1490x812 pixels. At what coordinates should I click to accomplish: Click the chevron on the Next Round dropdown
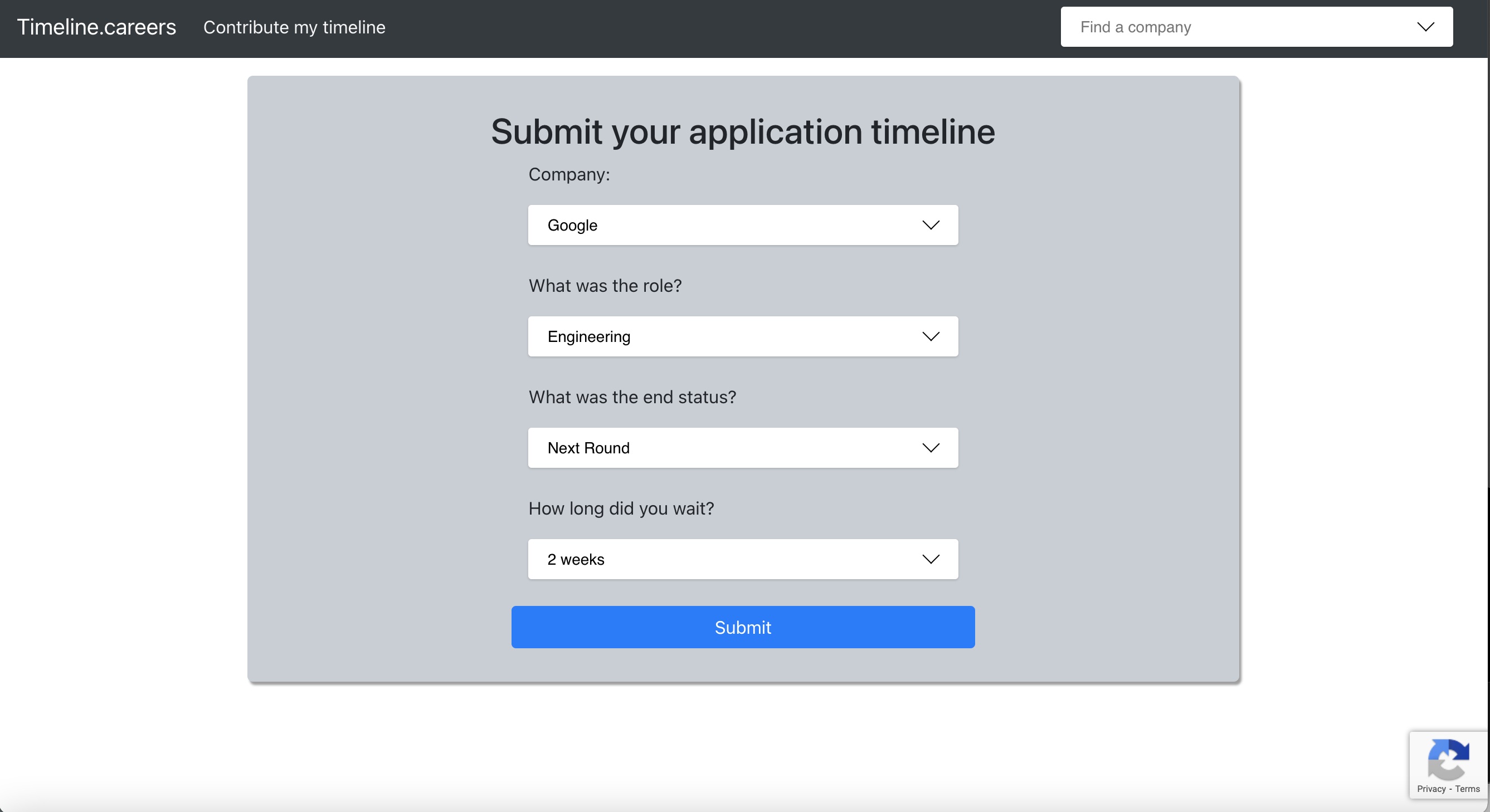(x=931, y=447)
